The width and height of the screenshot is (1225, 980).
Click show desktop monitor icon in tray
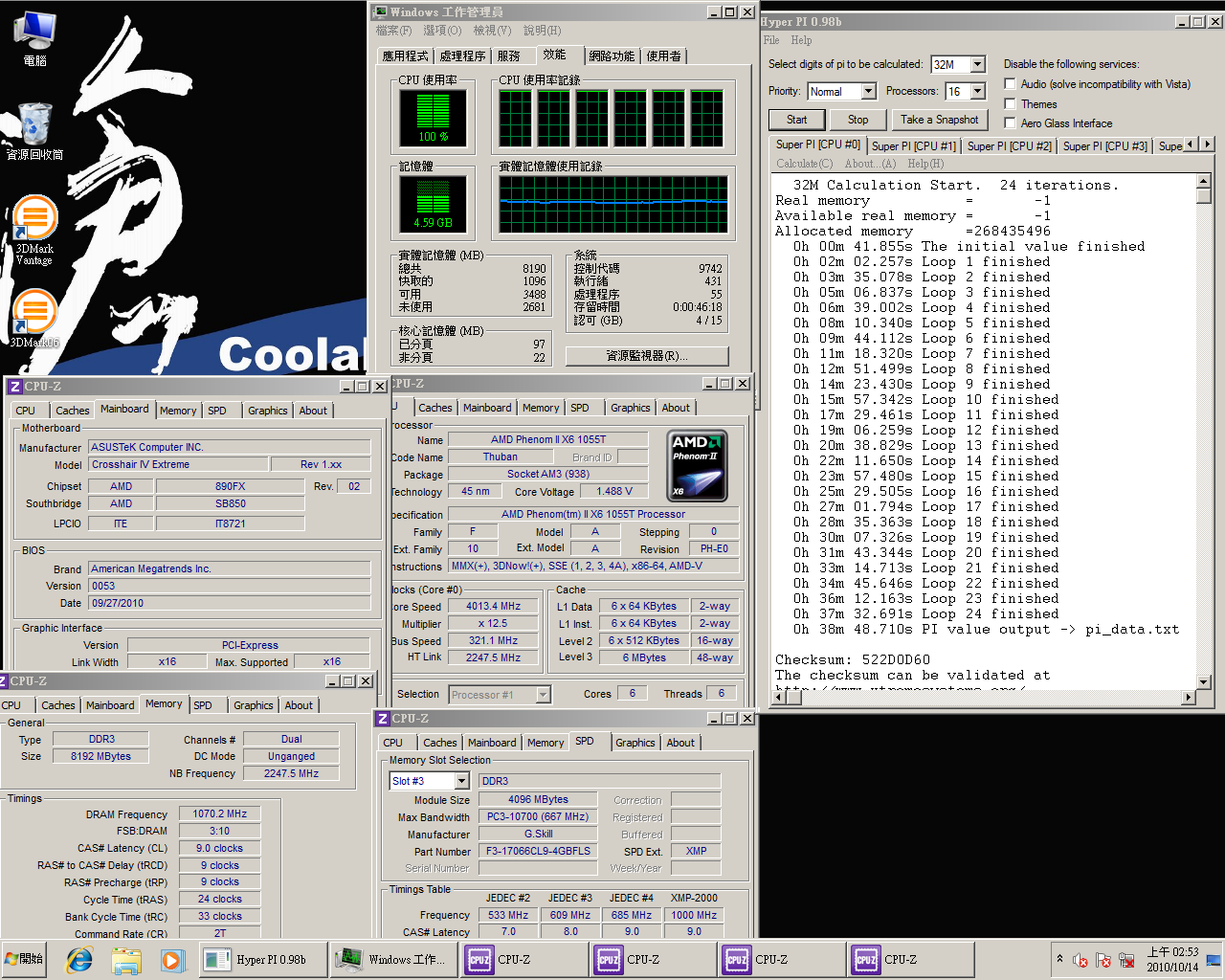pos(1213,959)
